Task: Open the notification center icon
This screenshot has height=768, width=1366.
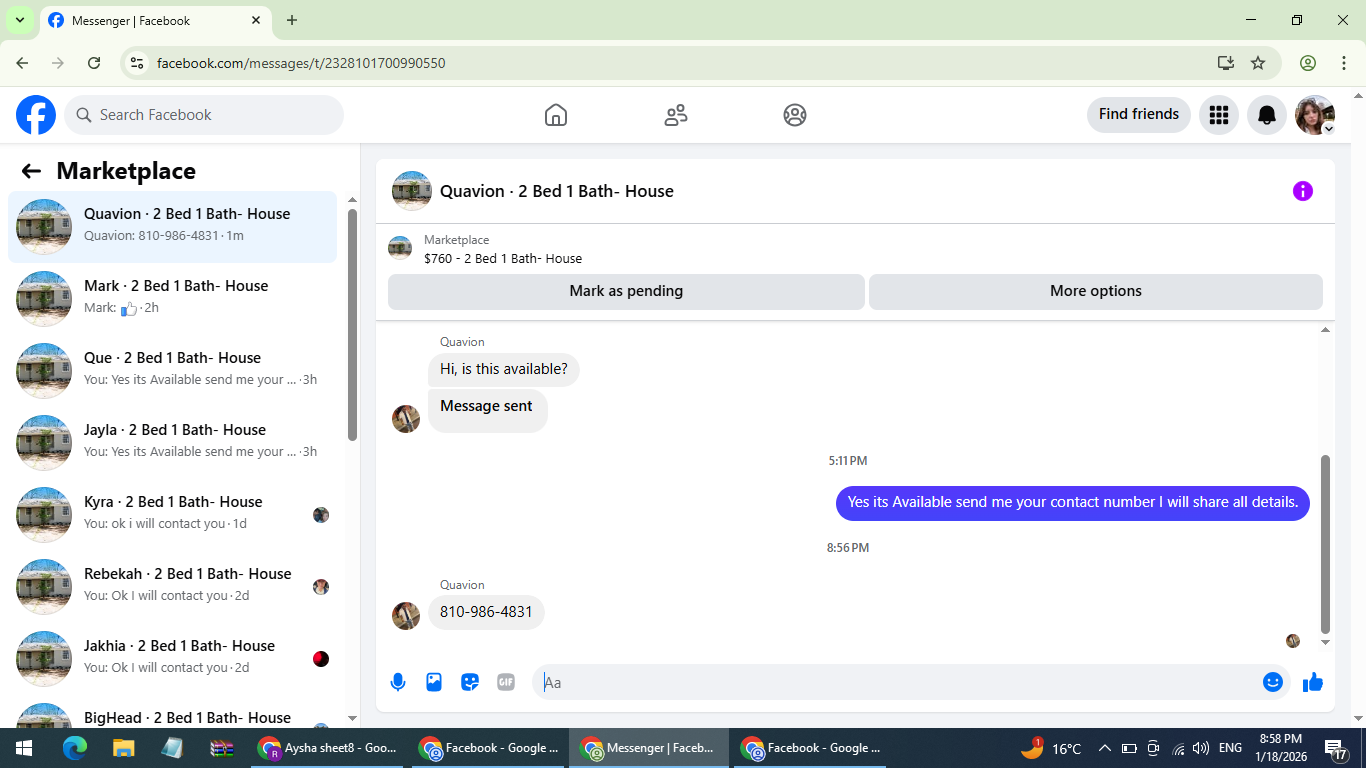Action: [1336, 748]
